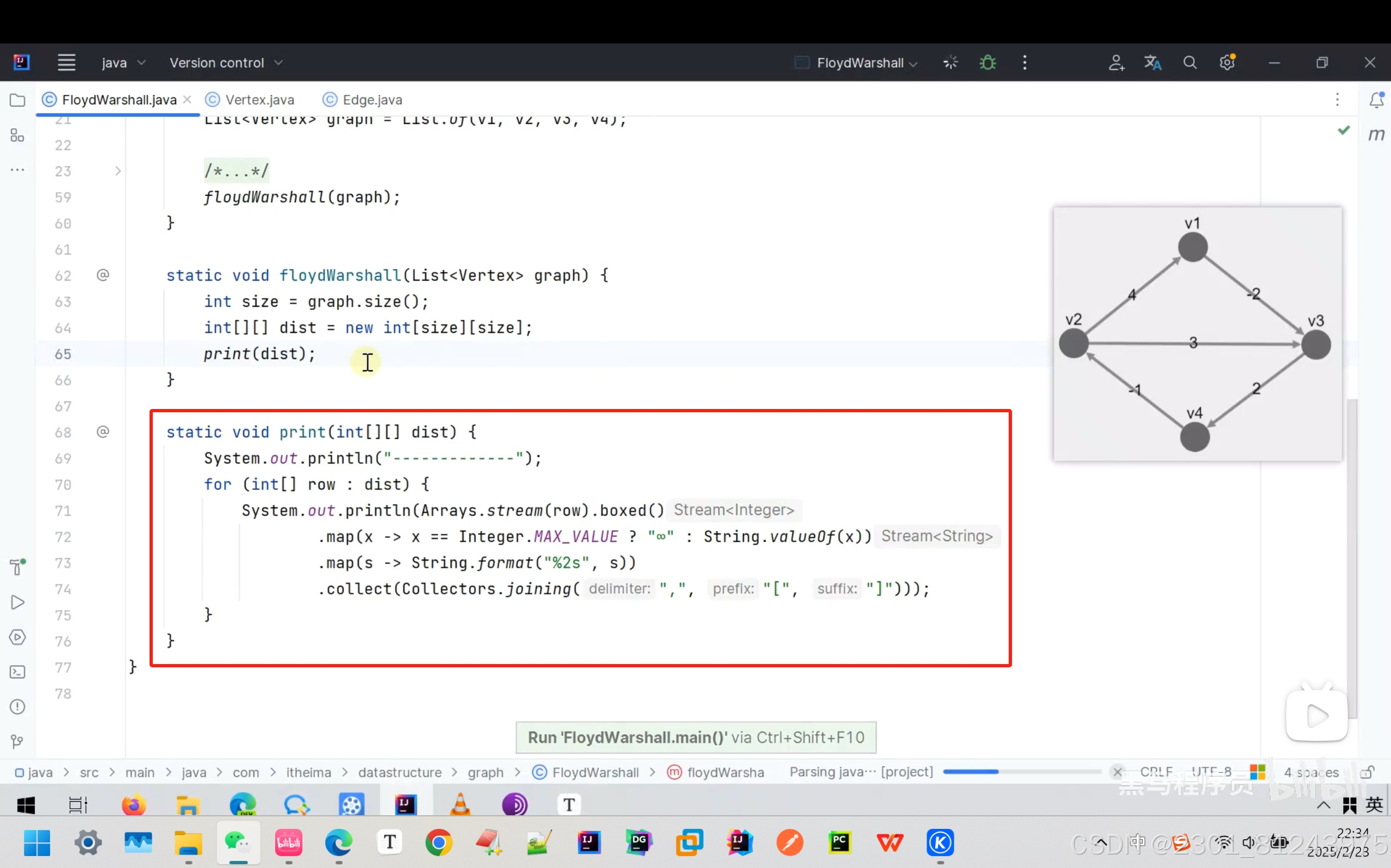Open the Run tool window
Image resolution: width=1391 pixels, height=868 pixels.
click(17, 602)
